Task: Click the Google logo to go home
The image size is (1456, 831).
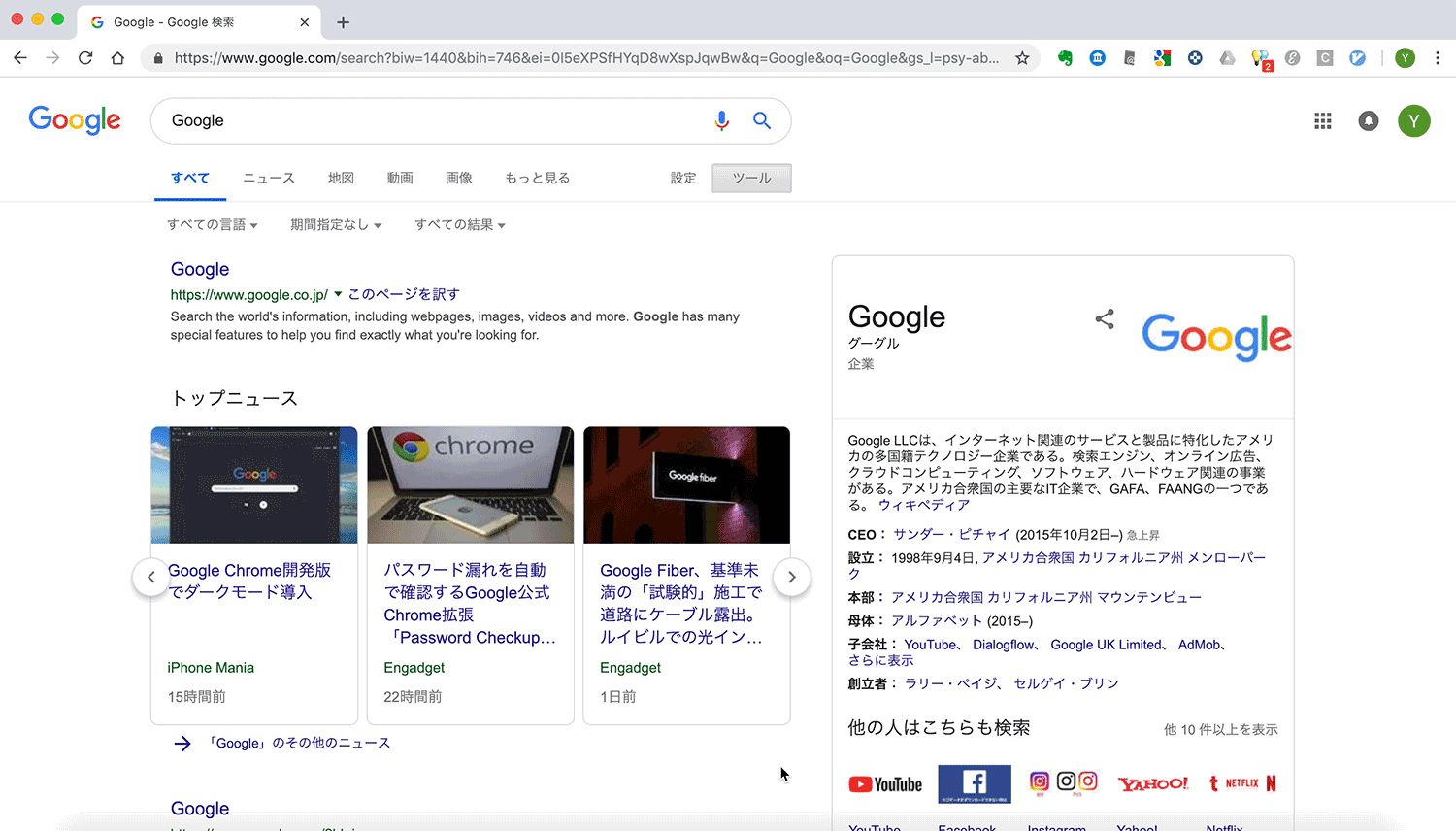Action: point(75,120)
